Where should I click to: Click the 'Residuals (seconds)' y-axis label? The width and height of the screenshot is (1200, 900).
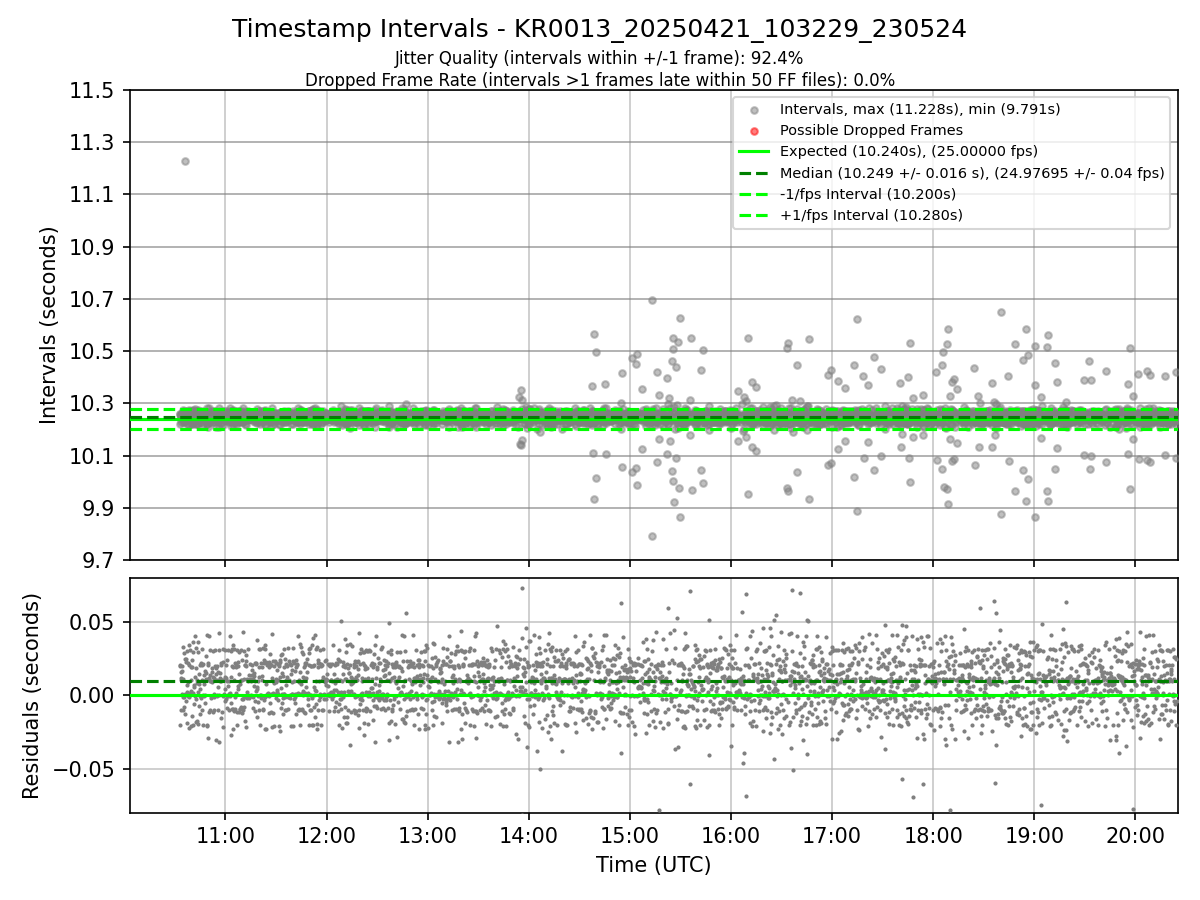pyautogui.click(x=31, y=696)
